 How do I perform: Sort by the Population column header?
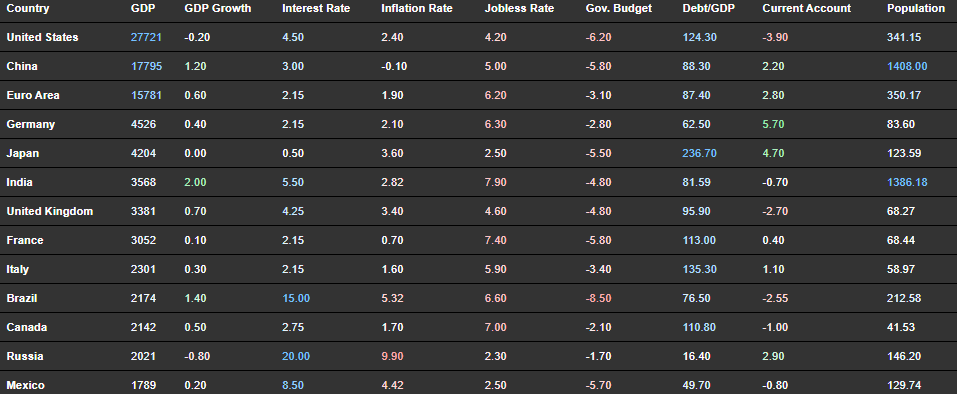click(915, 9)
